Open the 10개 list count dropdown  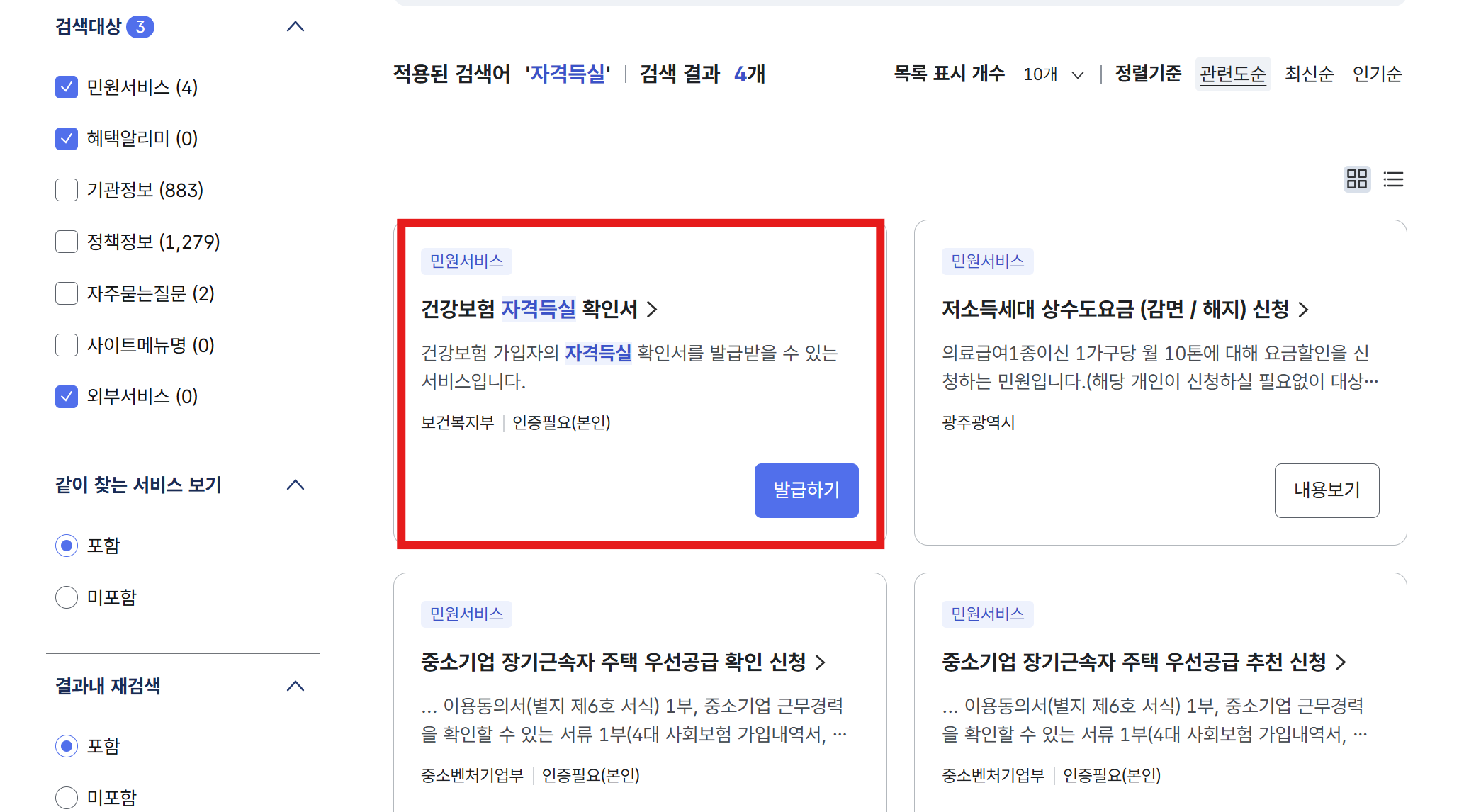(x=1054, y=74)
